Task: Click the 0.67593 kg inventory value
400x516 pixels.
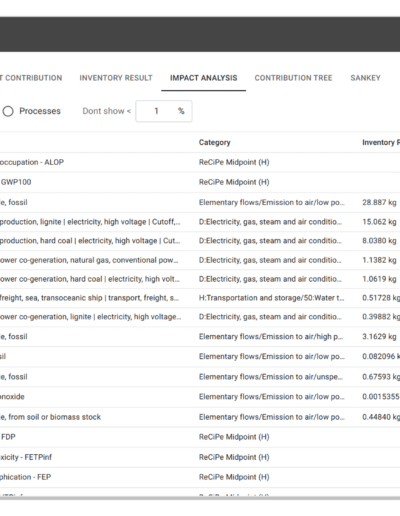Action: point(381,377)
